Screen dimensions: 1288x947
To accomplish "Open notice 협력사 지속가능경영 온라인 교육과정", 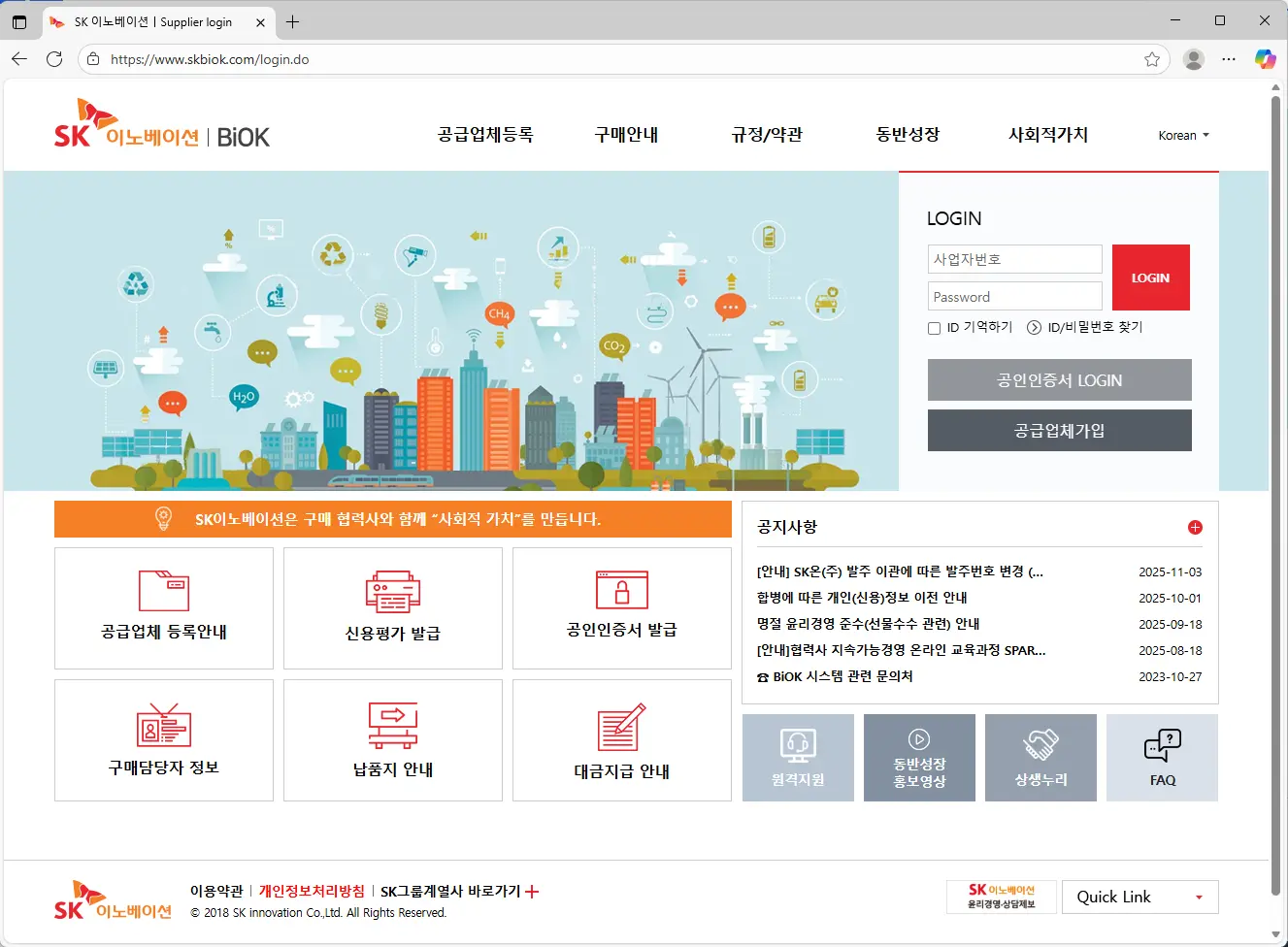I will [x=902, y=650].
